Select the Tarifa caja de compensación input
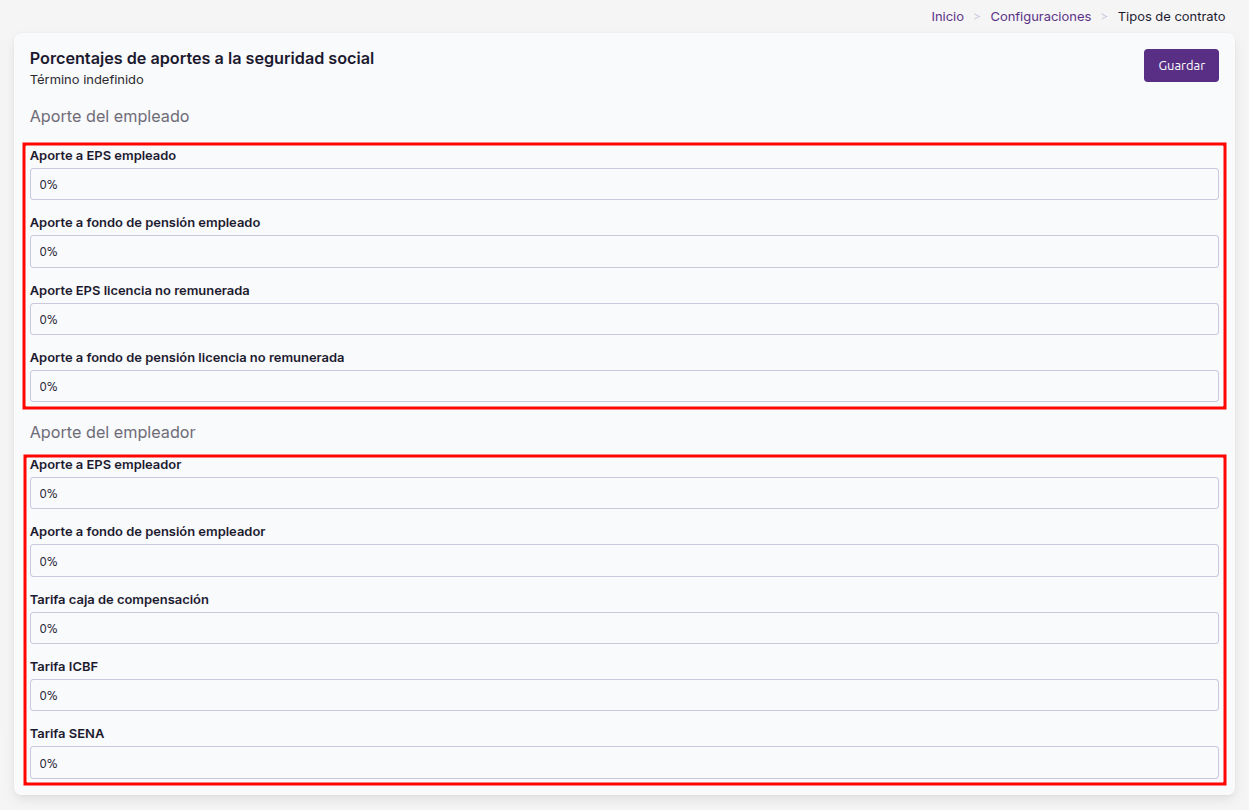 (x=624, y=628)
